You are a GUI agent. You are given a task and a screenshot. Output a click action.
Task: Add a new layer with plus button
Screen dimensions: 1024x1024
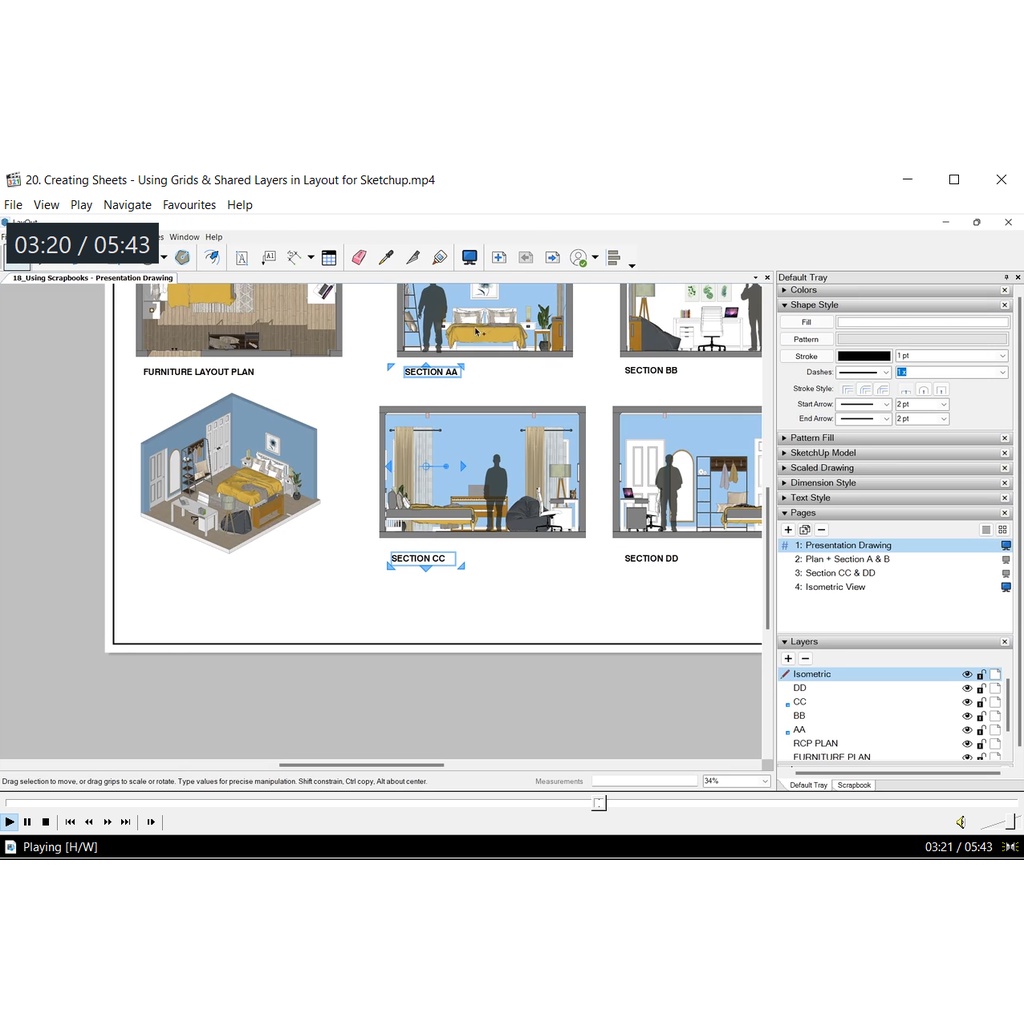(x=788, y=659)
